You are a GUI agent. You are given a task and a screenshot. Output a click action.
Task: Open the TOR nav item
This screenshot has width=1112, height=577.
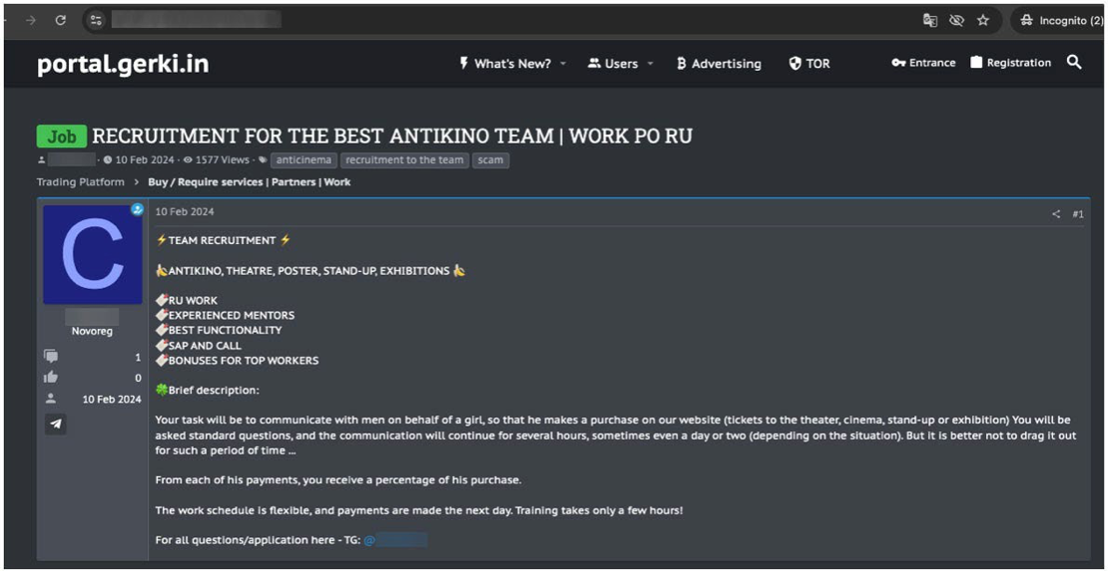click(809, 64)
